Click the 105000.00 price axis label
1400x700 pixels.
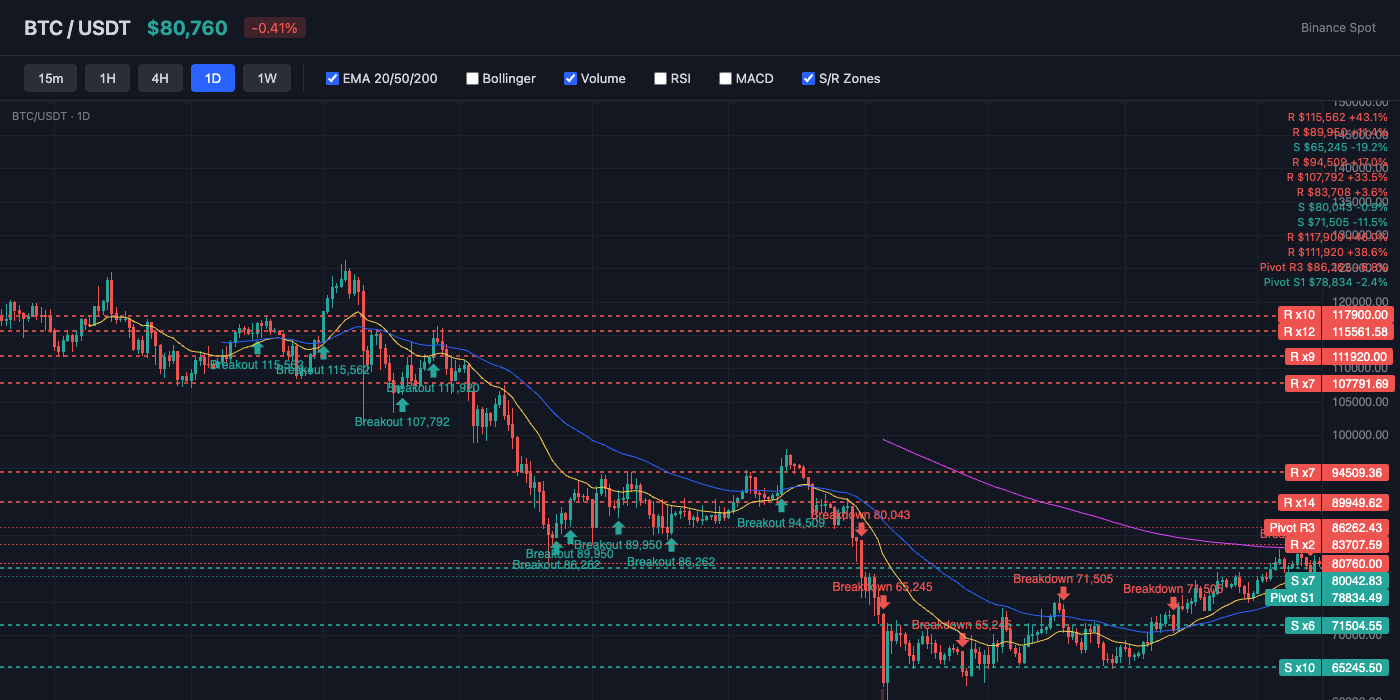(x=1358, y=401)
